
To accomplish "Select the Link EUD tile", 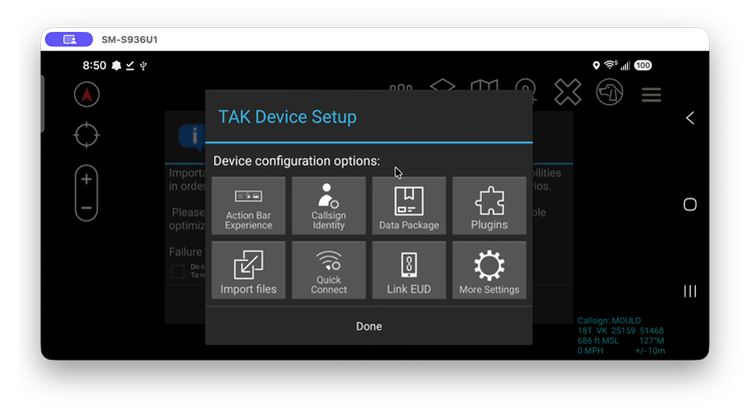I will click(x=409, y=270).
